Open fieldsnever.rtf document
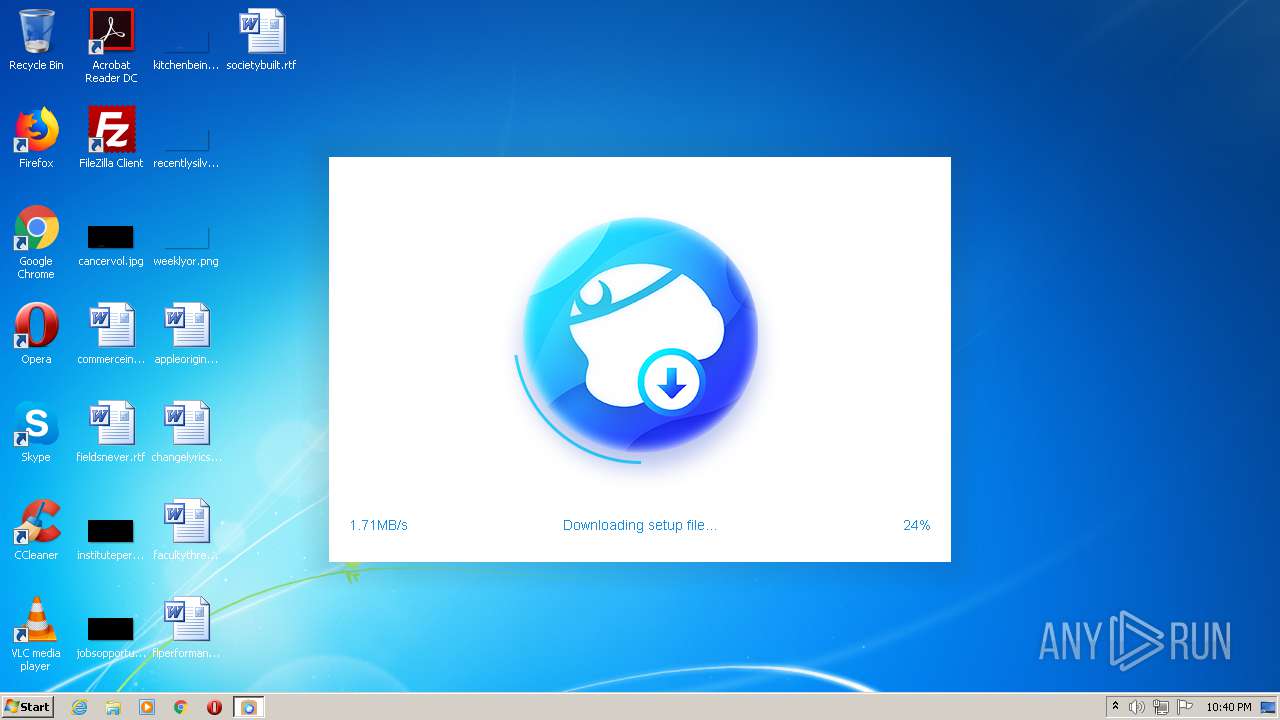The height and width of the screenshot is (720, 1280). 111,432
